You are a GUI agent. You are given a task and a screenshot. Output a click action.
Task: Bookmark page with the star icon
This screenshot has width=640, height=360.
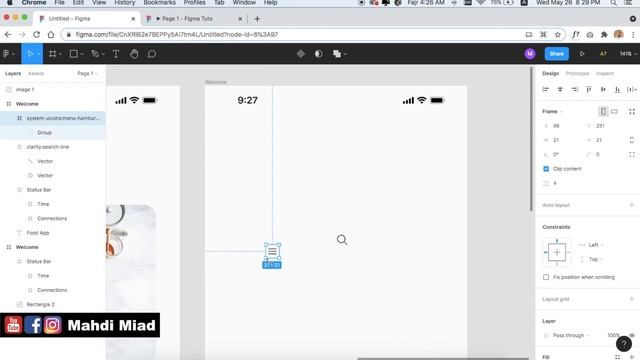coord(558,35)
